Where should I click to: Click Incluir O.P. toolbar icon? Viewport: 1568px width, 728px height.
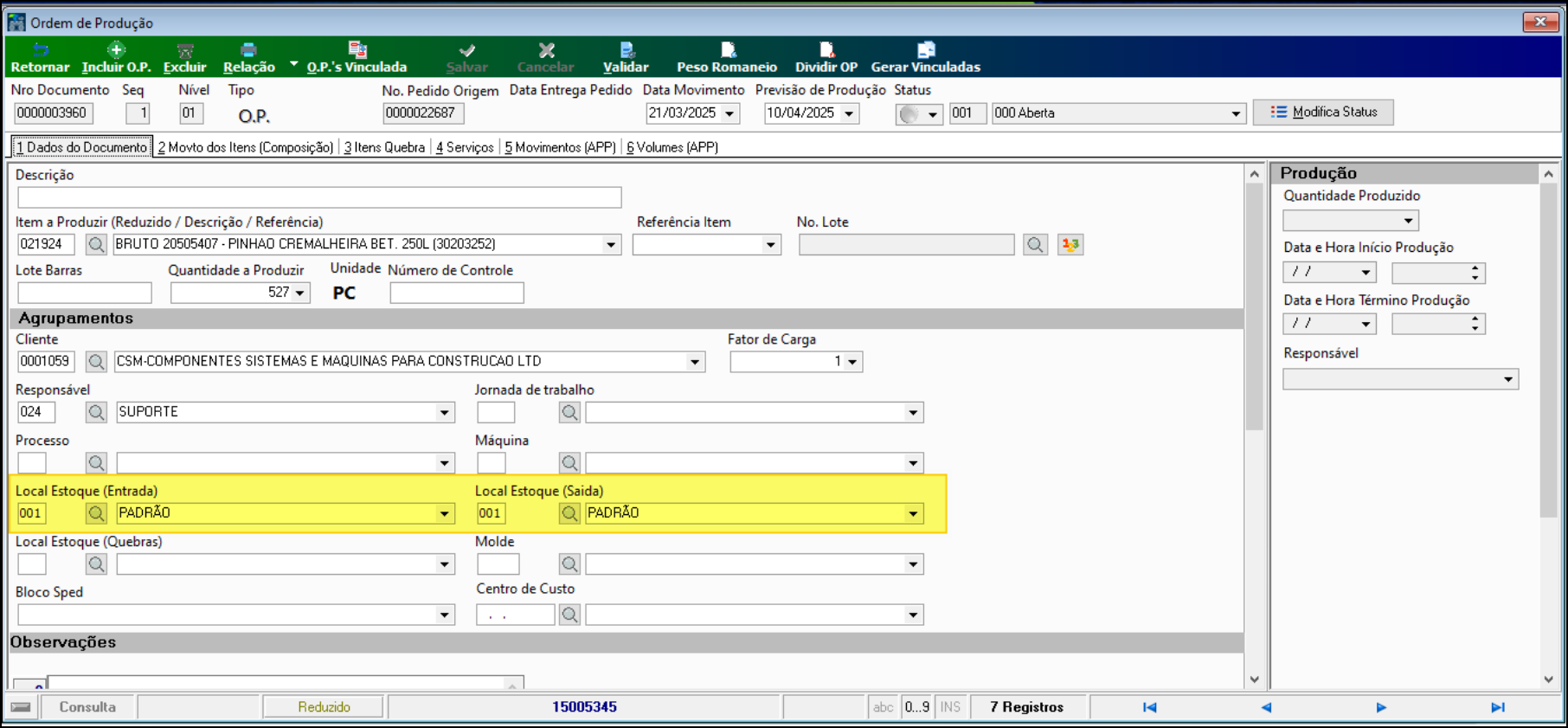coord(116,50)
